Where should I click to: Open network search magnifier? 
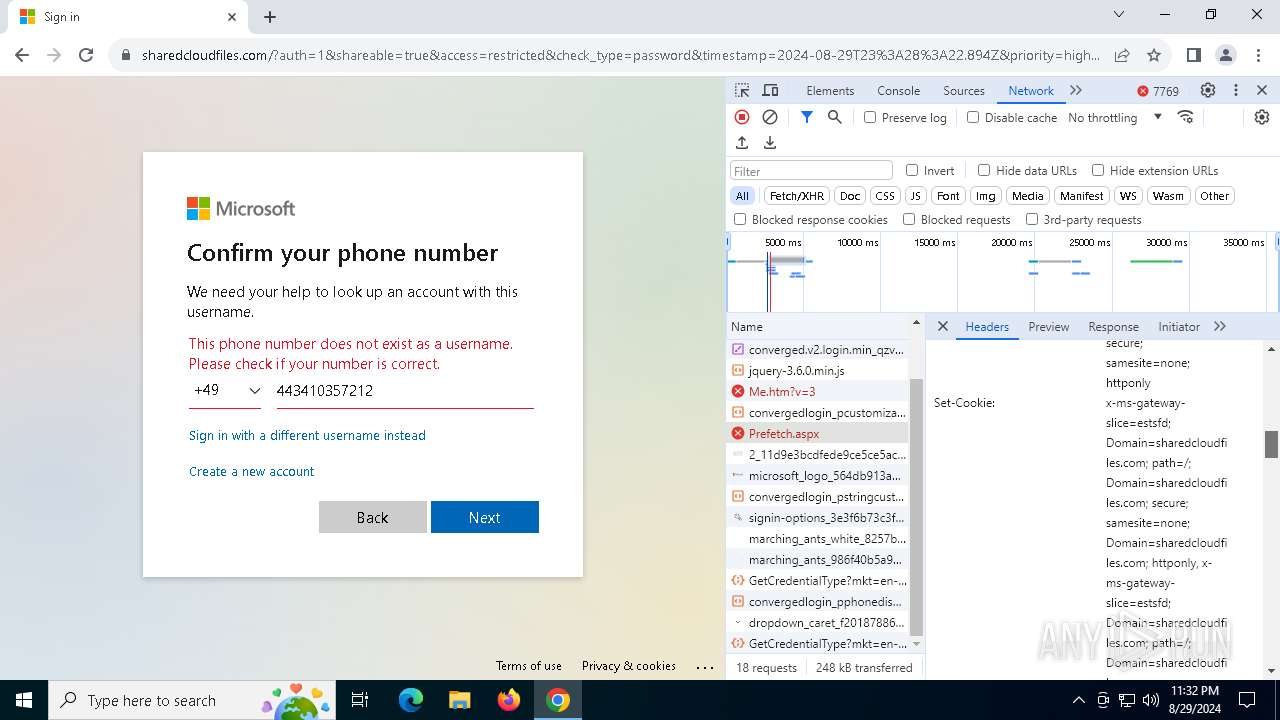pyautogui.click(x=835, y=117)
